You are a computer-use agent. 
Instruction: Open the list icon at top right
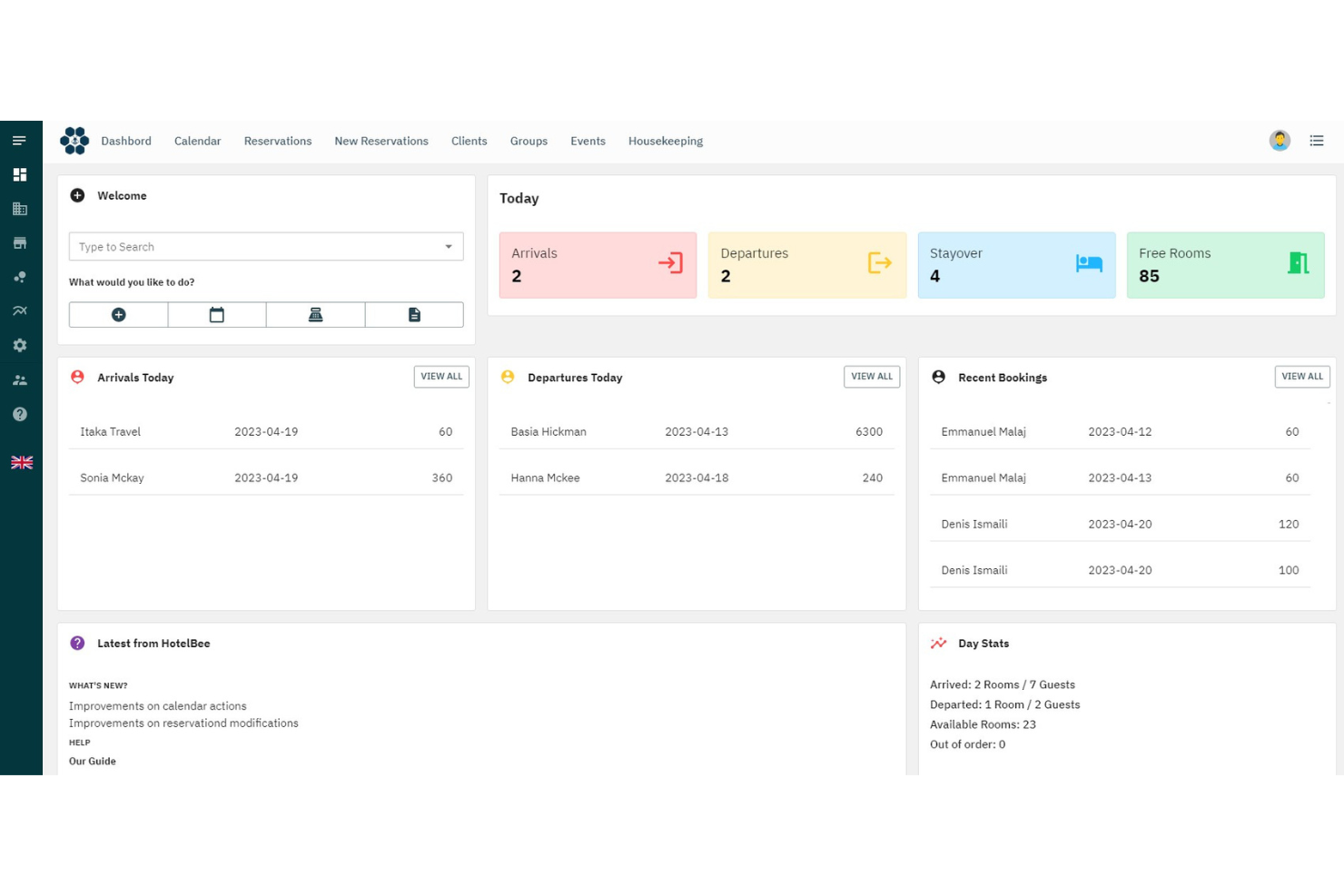click(1316, 141)
